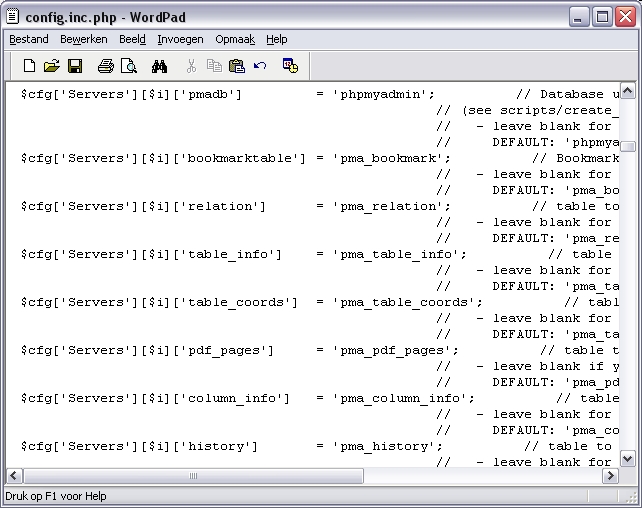This screenshot has height=508, width=642.
Task: Click the 'phpmyadmin' value text
Action: point(383,95)
